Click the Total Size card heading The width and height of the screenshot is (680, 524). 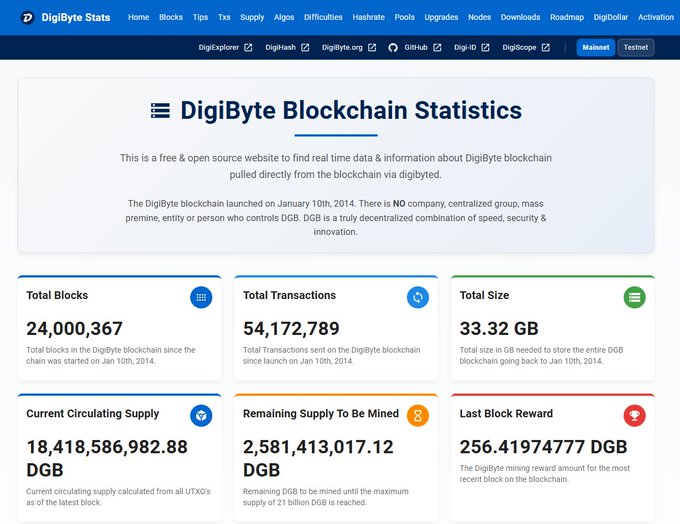click(x=484, y=295)
